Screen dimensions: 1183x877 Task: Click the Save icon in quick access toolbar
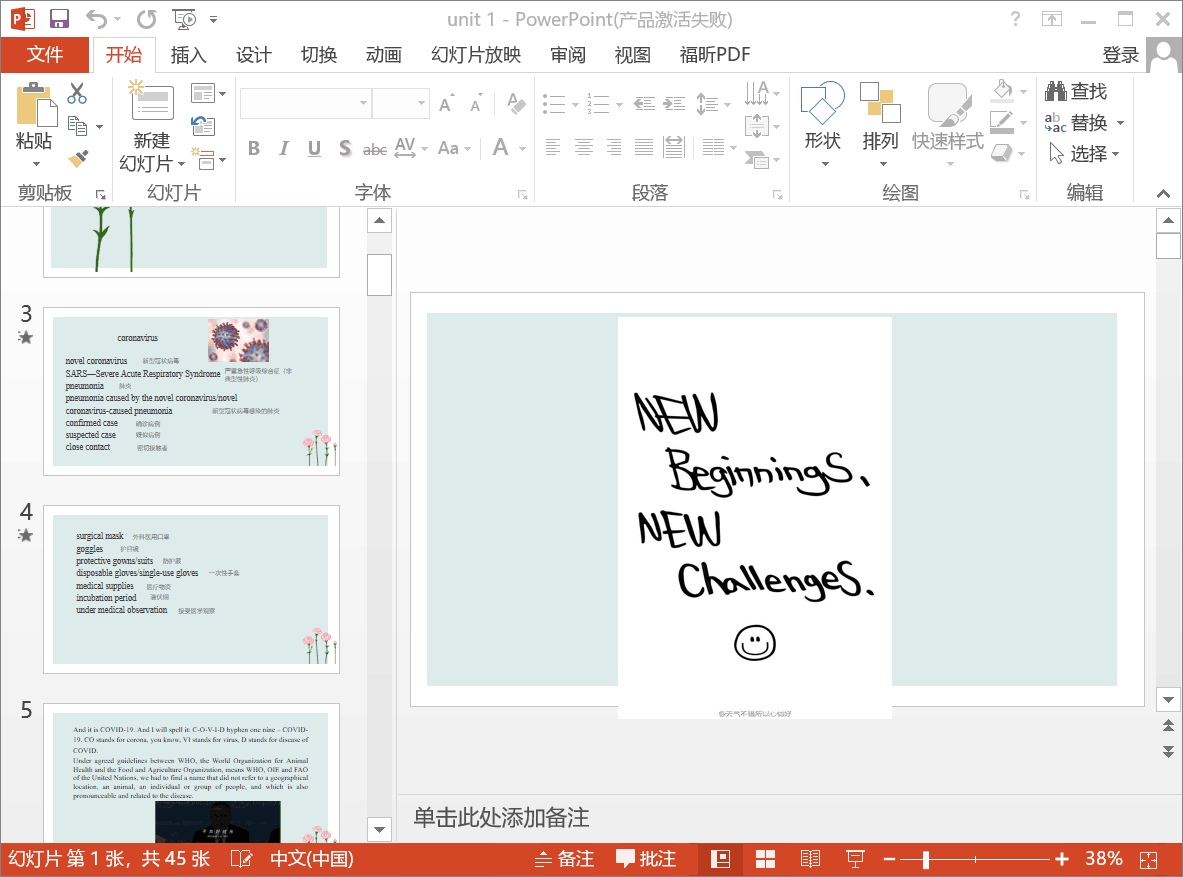click(59, 19)
